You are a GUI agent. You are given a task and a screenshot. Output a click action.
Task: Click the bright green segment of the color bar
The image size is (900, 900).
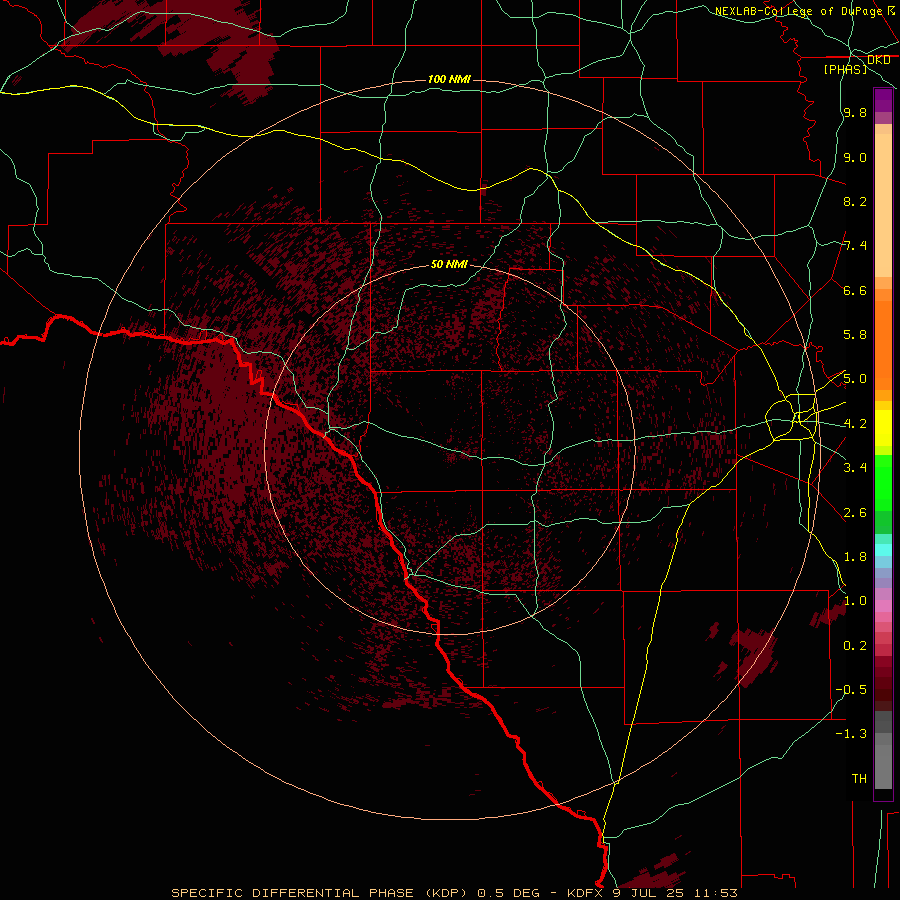883,483
